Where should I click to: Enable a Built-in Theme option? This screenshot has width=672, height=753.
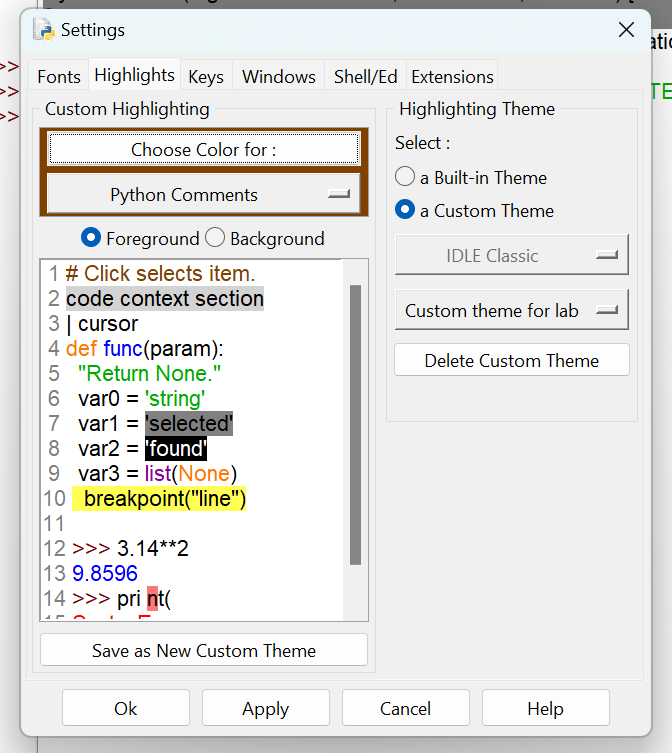click(405, 178)
